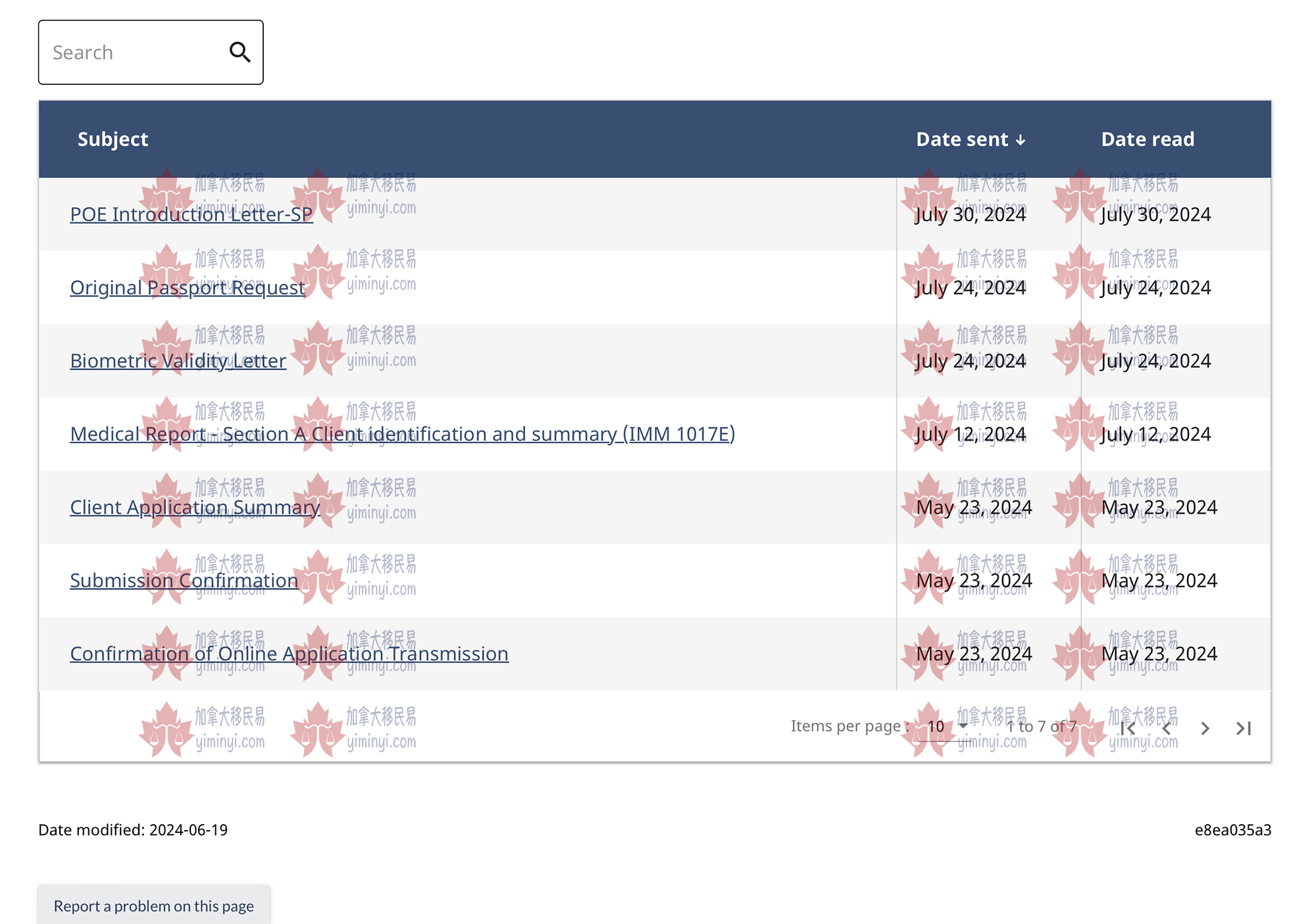Open Client Application Summary message
The image size is (1316, 924).
(x=195, y=507)
